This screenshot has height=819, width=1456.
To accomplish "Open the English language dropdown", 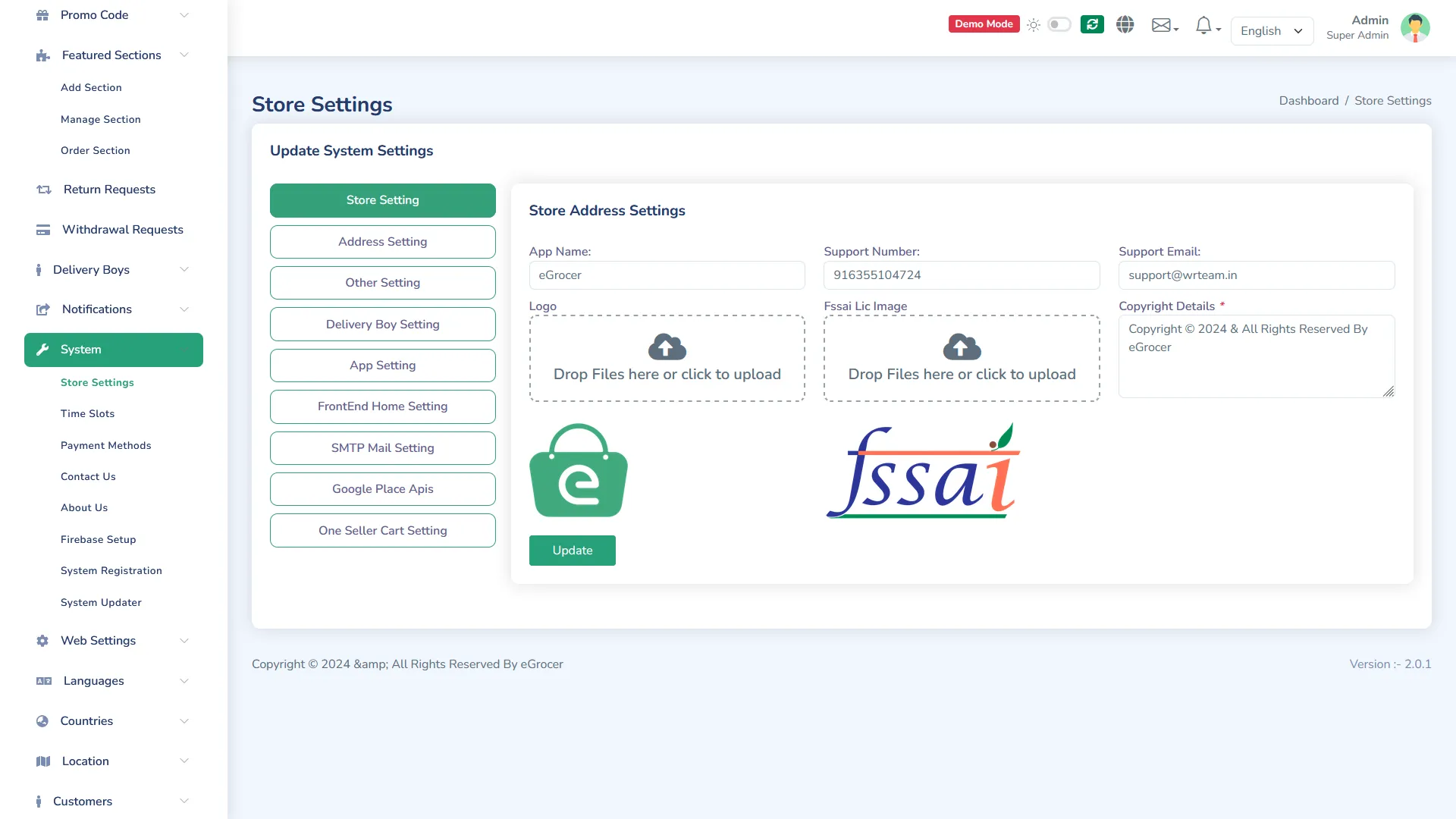I will [1272, 31].
